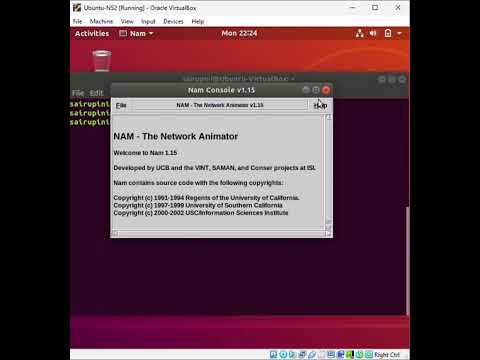
Task: Click the volume speaker icon in top bar
Action: (x=373, y=33)
